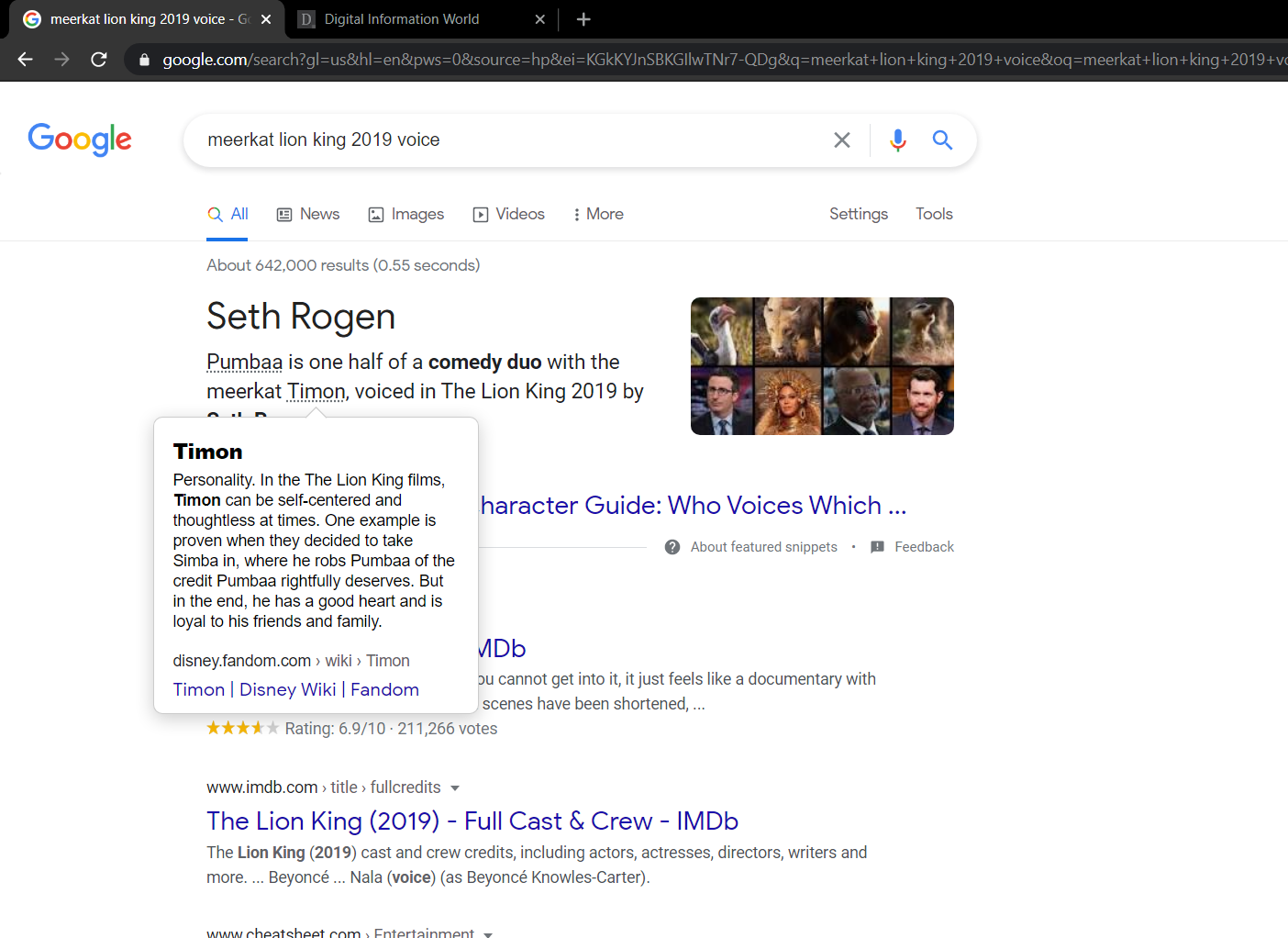Click the 'Rating: 6.9/10 · 211,266 votes' text

[x=391, y=729]
